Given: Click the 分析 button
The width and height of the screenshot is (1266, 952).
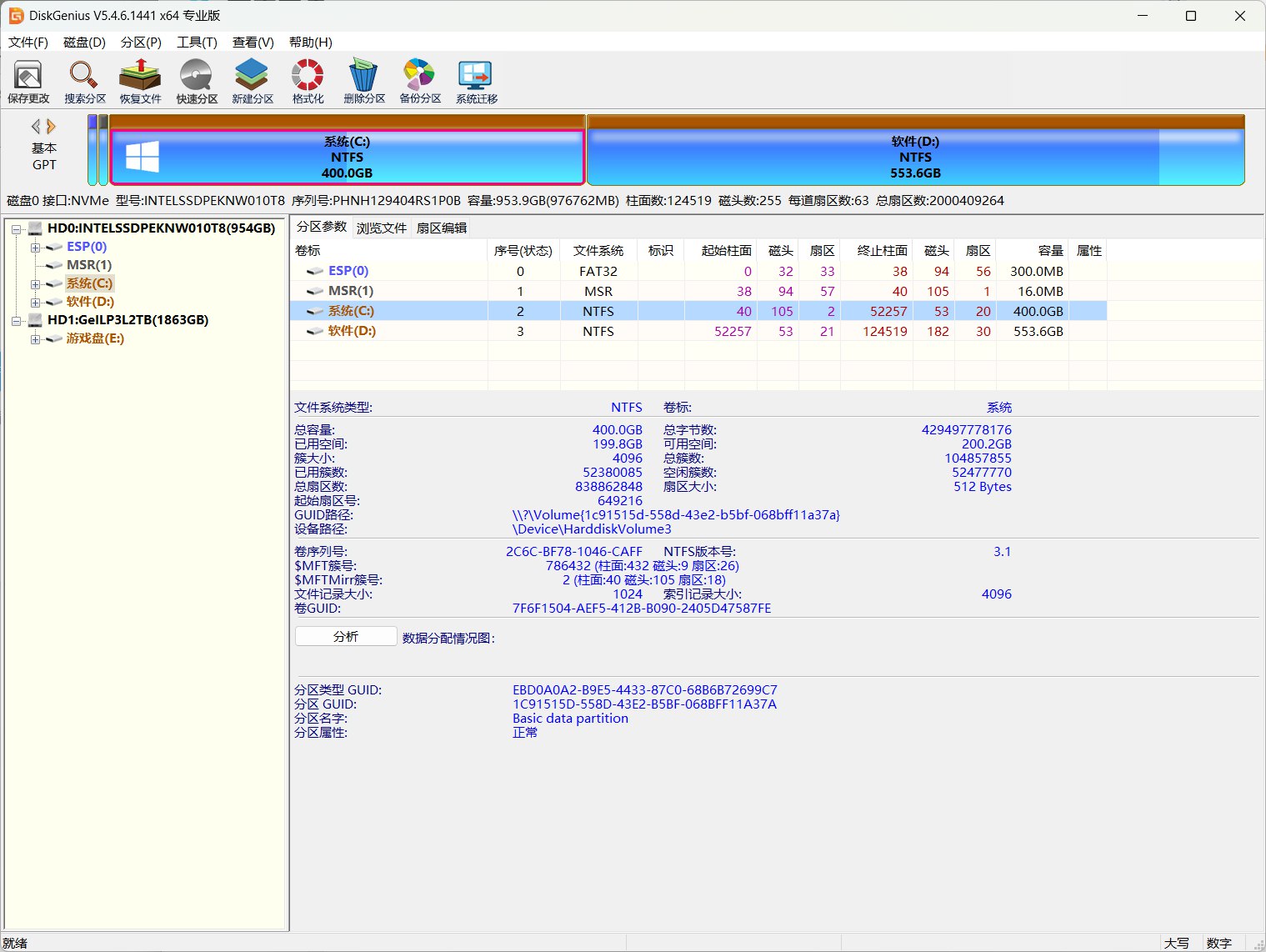Looking at the screenshot, I should coord(345,635).
